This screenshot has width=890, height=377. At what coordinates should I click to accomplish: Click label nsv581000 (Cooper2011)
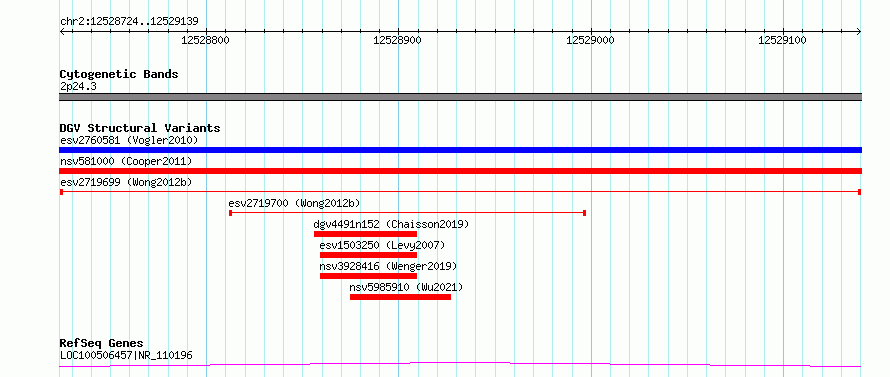click(126, 161)
